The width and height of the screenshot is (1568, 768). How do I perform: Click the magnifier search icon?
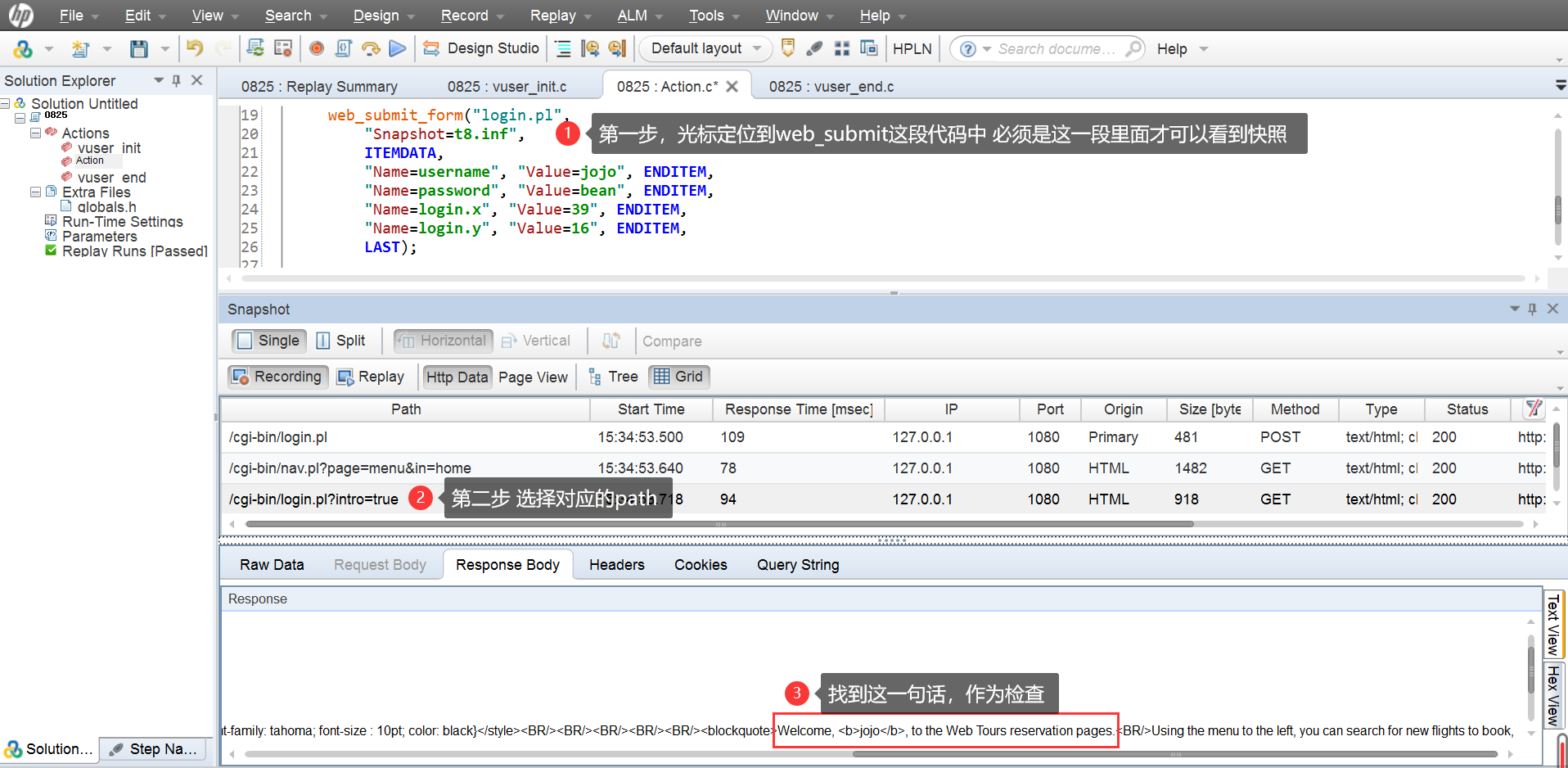1133,48
